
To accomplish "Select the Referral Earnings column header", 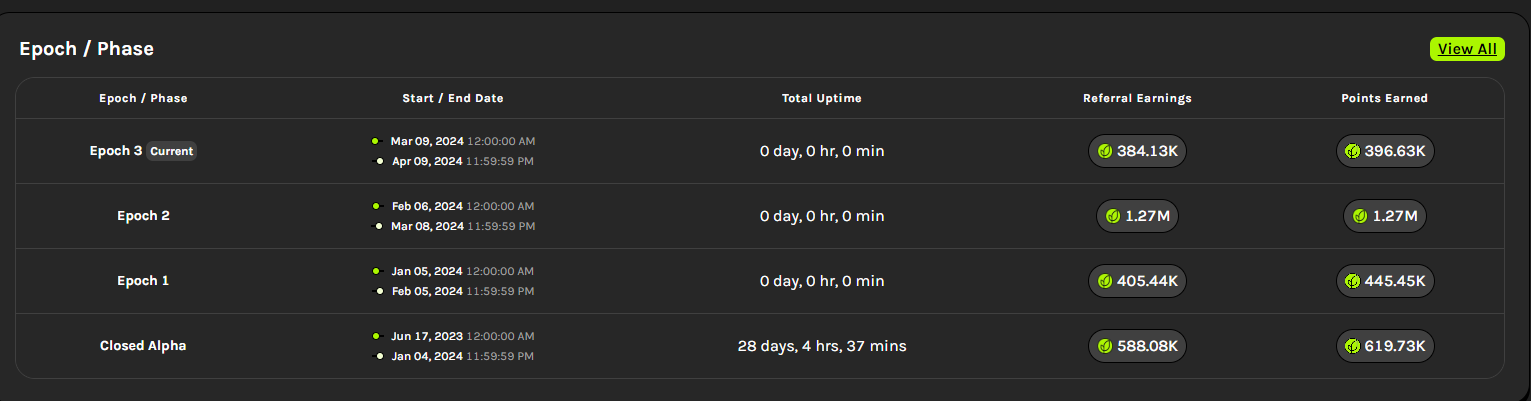I will (1137, 98).
